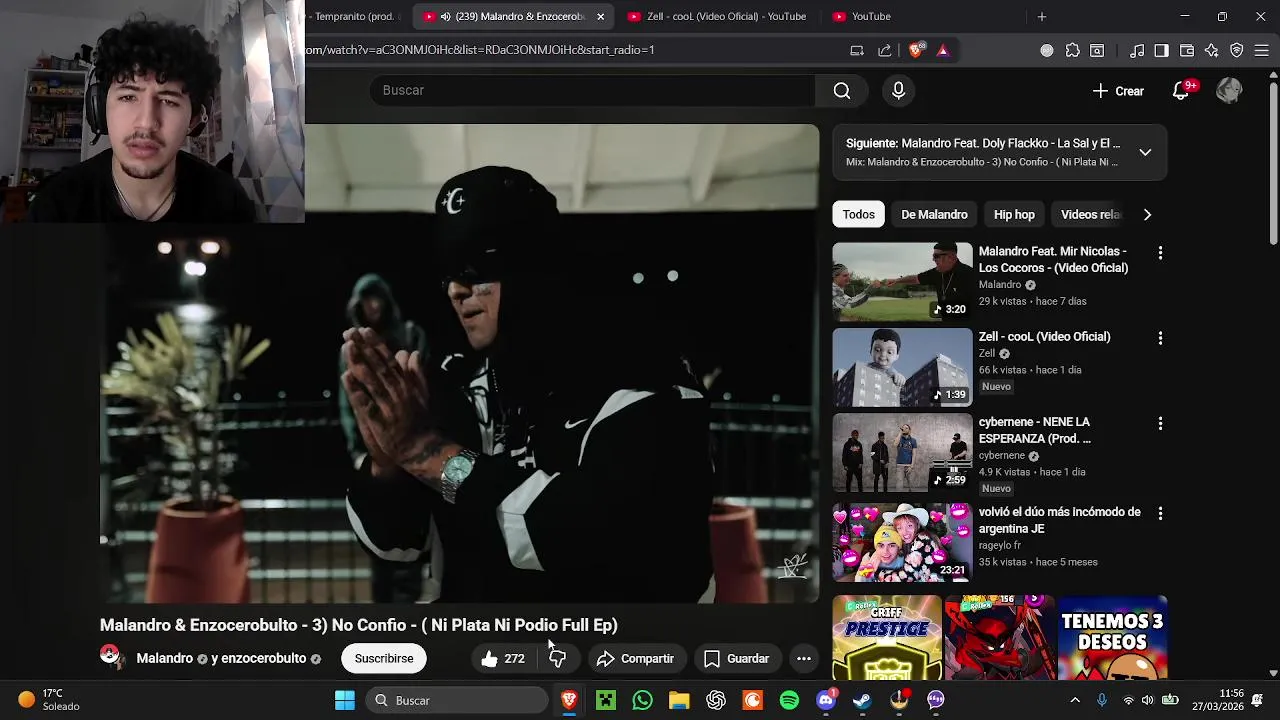Click the Crear button
Viewport: 1280px width, 720px height.
tap(1118, 91)
